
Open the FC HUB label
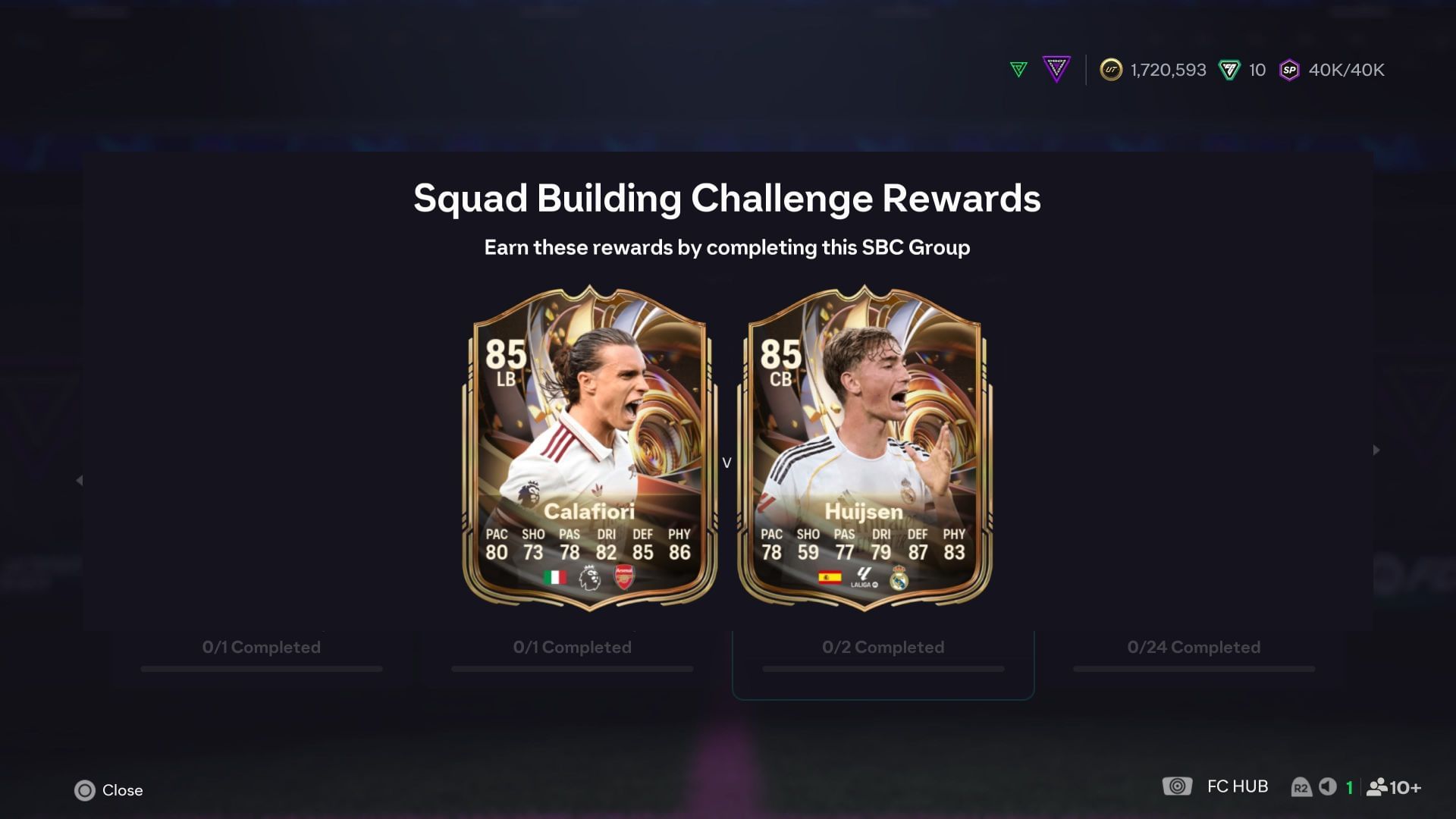tap(1238, 786)
